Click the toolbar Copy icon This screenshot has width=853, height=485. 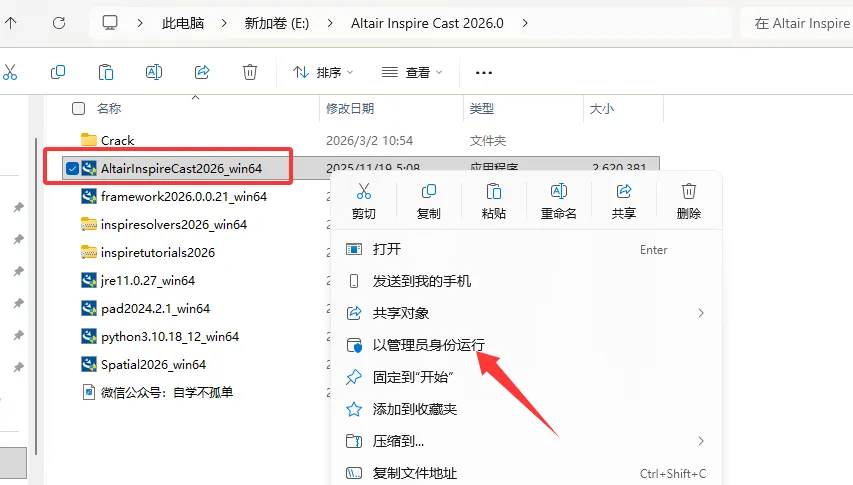coord(58,72)
